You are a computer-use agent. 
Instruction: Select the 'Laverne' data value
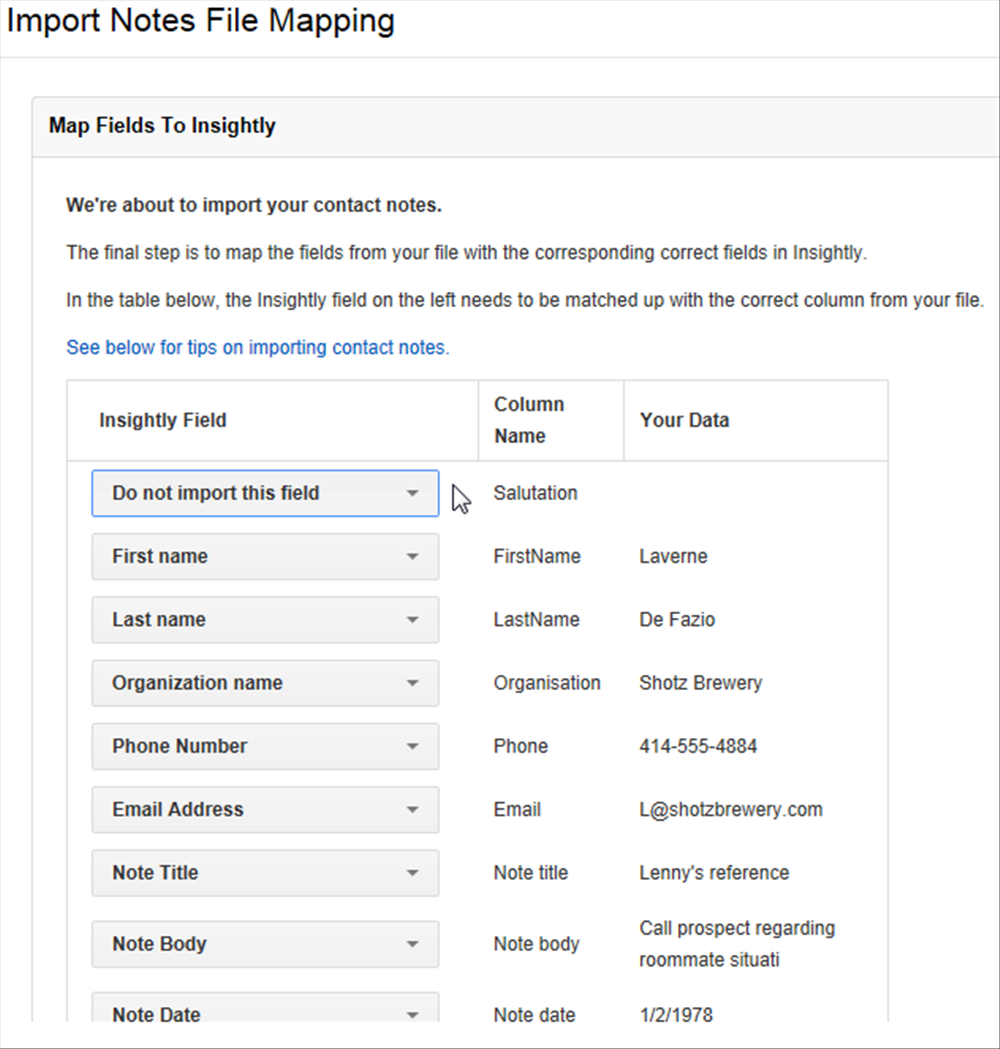(x=673, y=556)
